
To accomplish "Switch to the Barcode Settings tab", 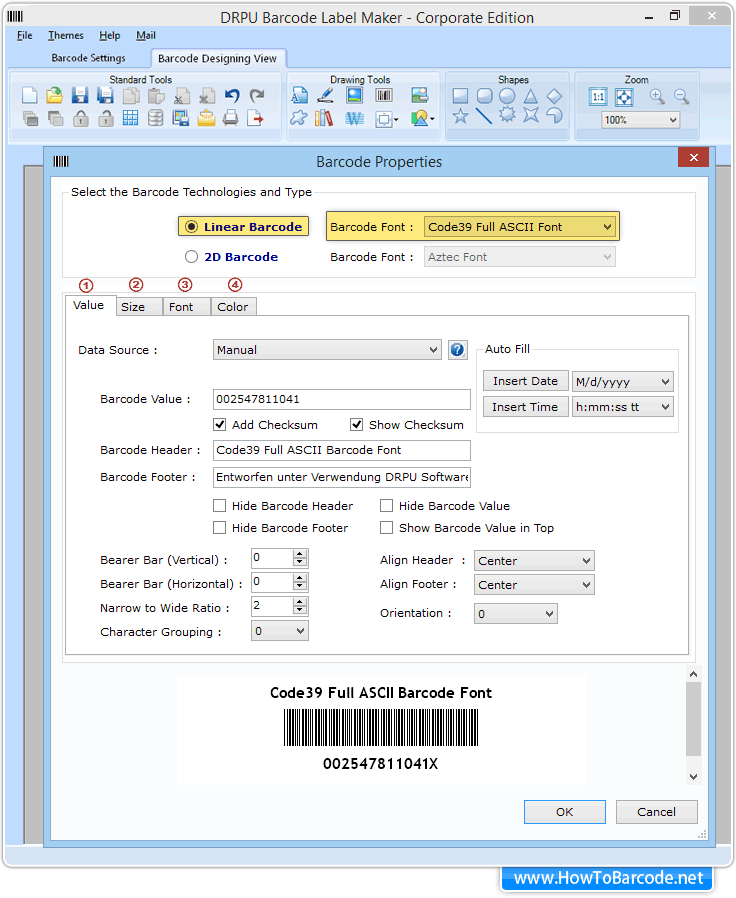I will tap(88, 58).
